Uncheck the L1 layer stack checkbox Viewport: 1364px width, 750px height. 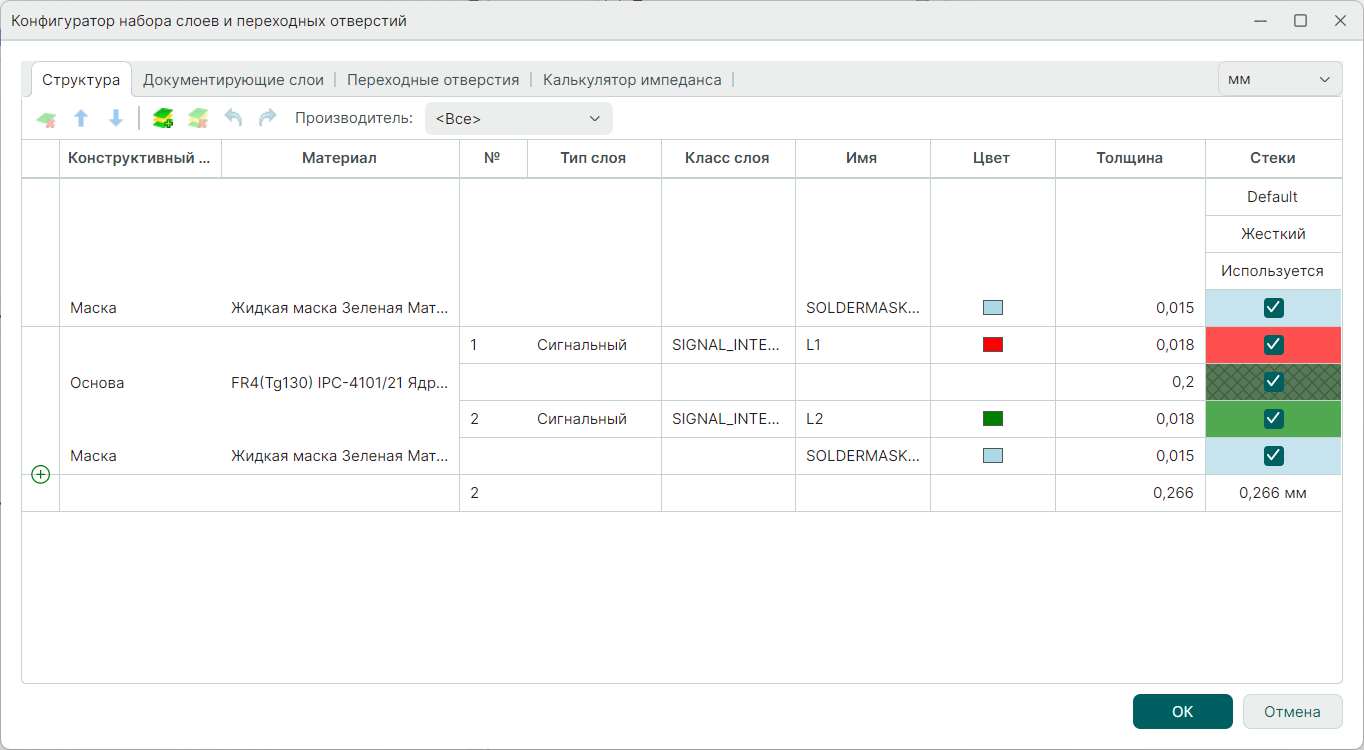pos(1273,345)
